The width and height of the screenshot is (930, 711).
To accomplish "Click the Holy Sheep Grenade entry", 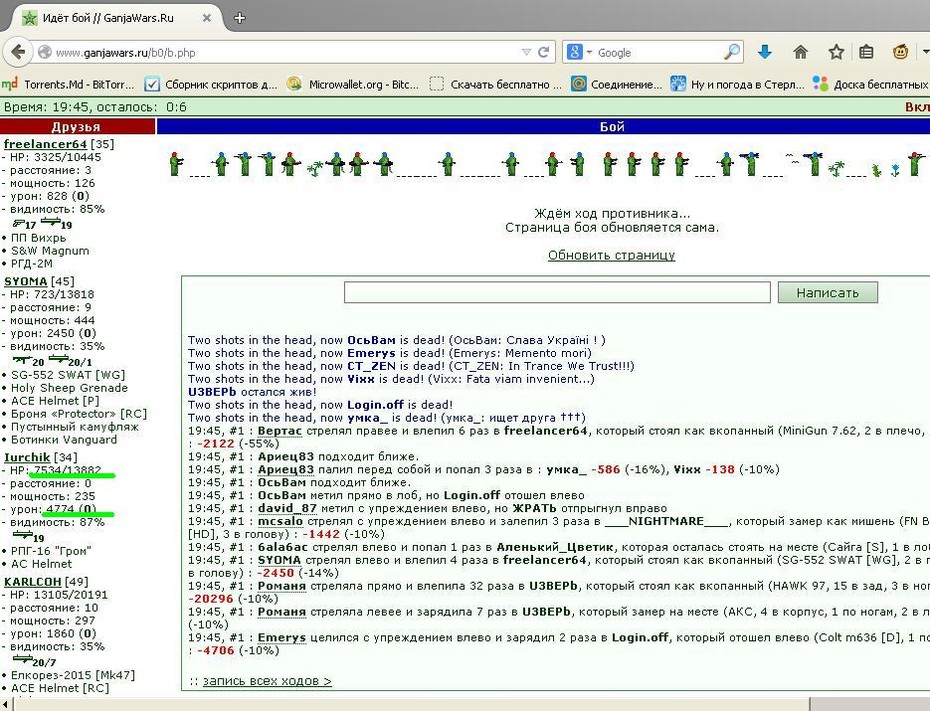I will [69, 388].
